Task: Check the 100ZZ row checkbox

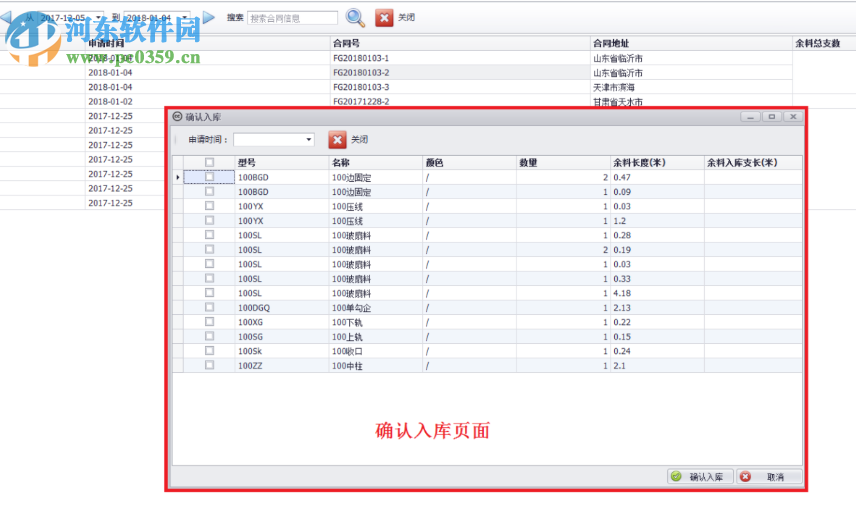Action: click(x=209, y=365)
